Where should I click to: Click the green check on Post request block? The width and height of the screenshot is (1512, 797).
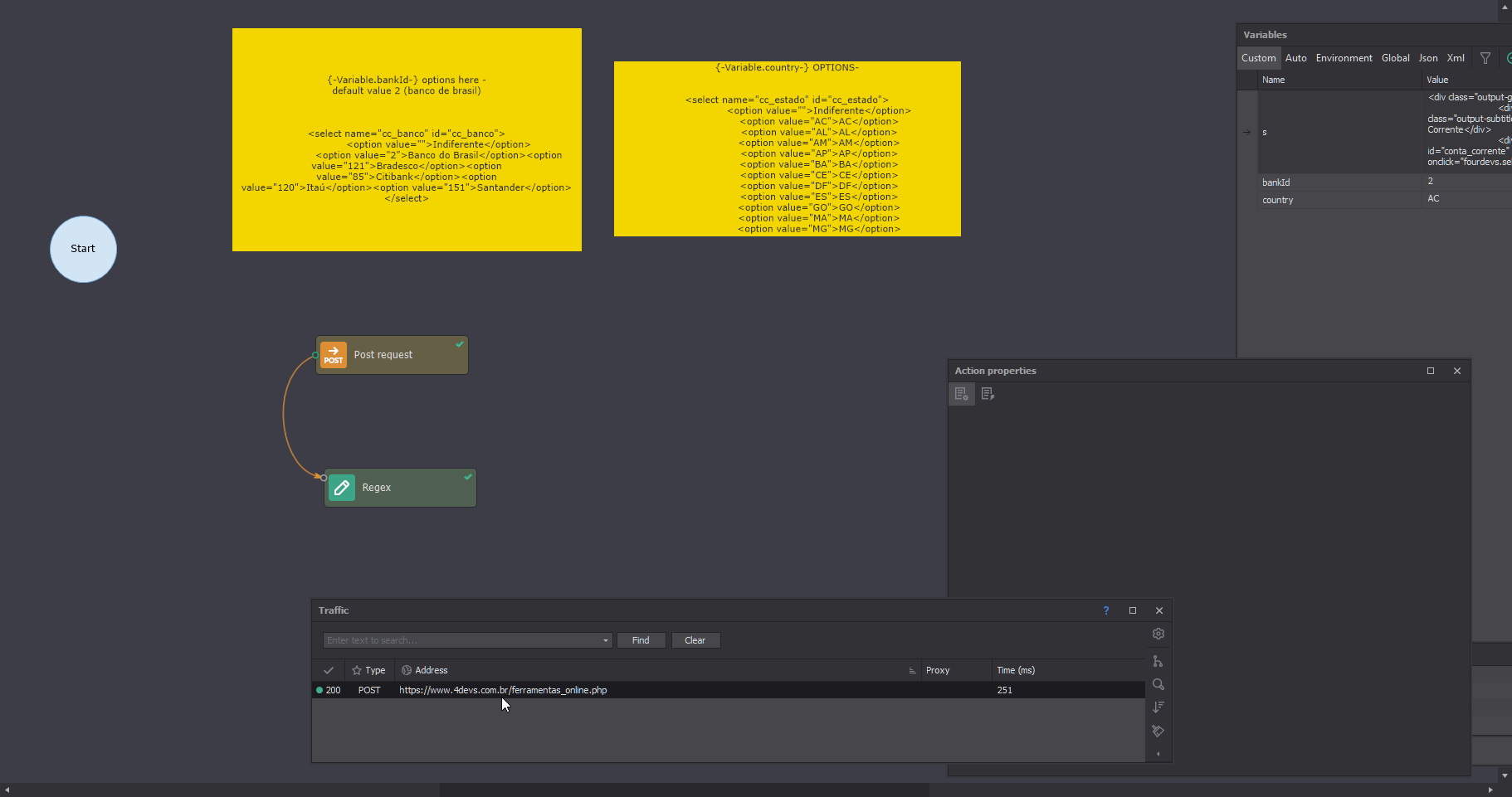point(460,344)
